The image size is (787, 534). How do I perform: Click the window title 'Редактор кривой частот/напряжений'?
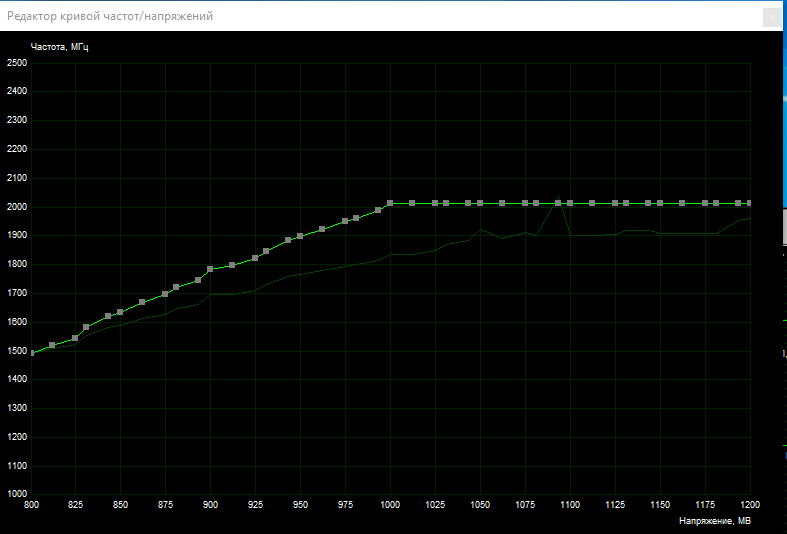click(x=110, y=16)
